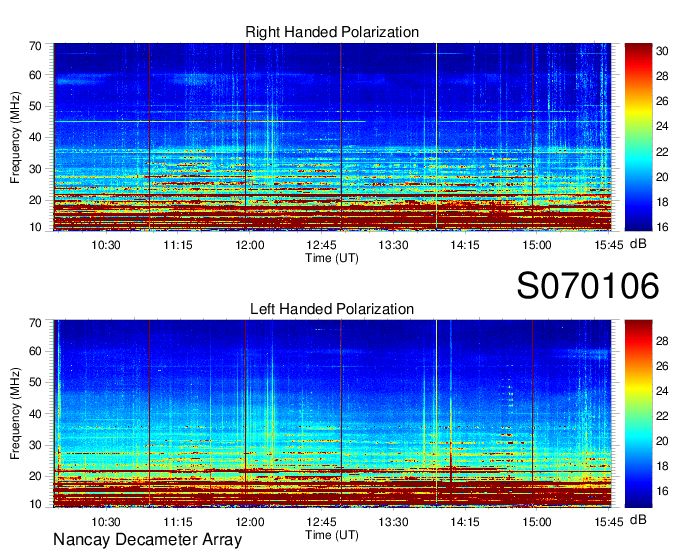The height and width of the screenshot is (552, 680).
Task: Click Time (UT) label under Right Handed plot
Action: coord(332,258)
